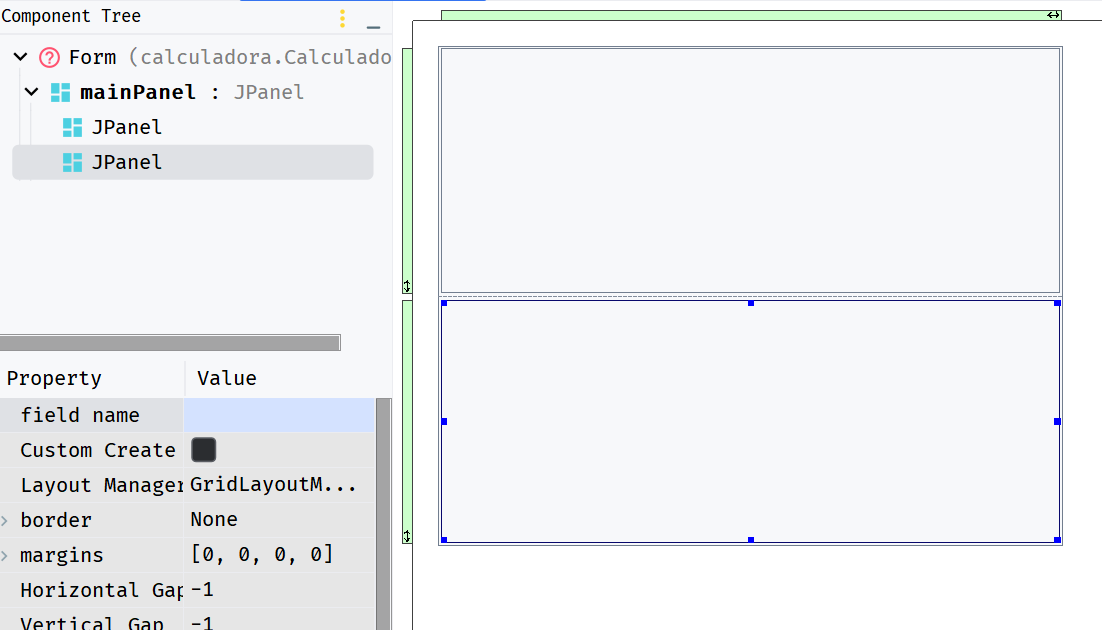Click the horizontal scrollbar below Component Tree
Image resolution: width=1102 pixels, height=630 pixels.
click(x=170, y=342)
